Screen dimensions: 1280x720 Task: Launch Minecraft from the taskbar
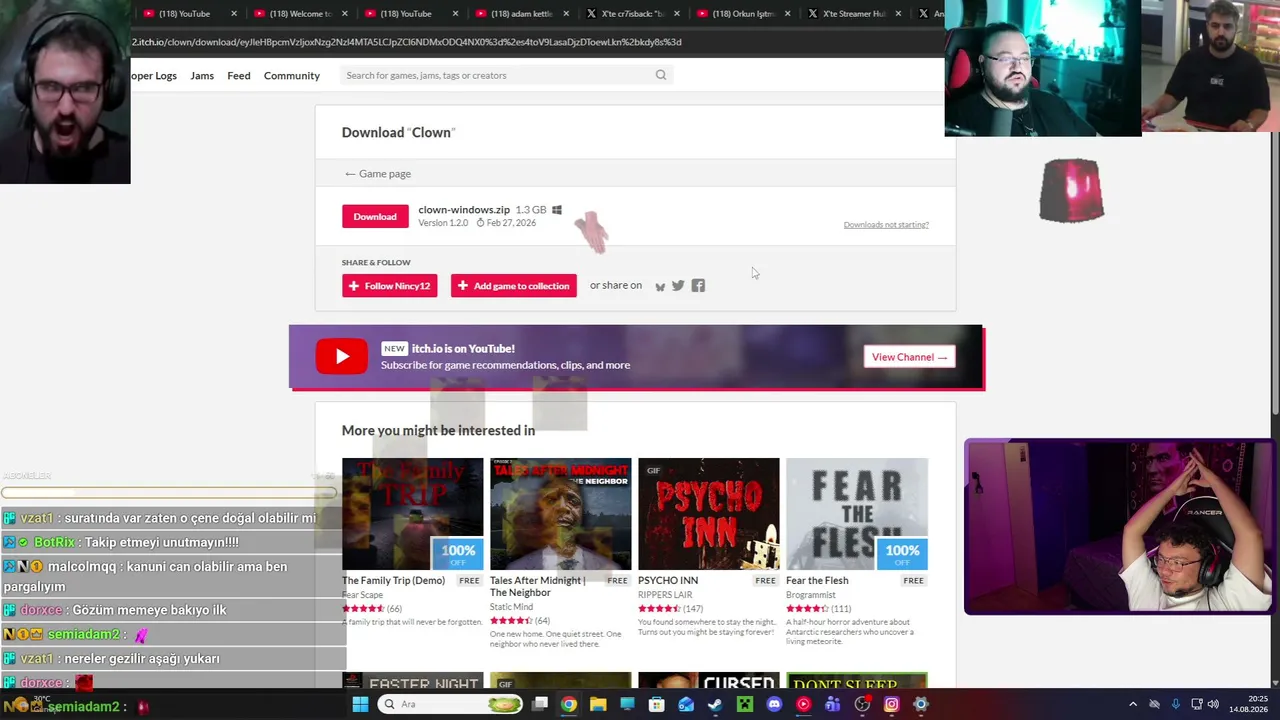point(745,704)
